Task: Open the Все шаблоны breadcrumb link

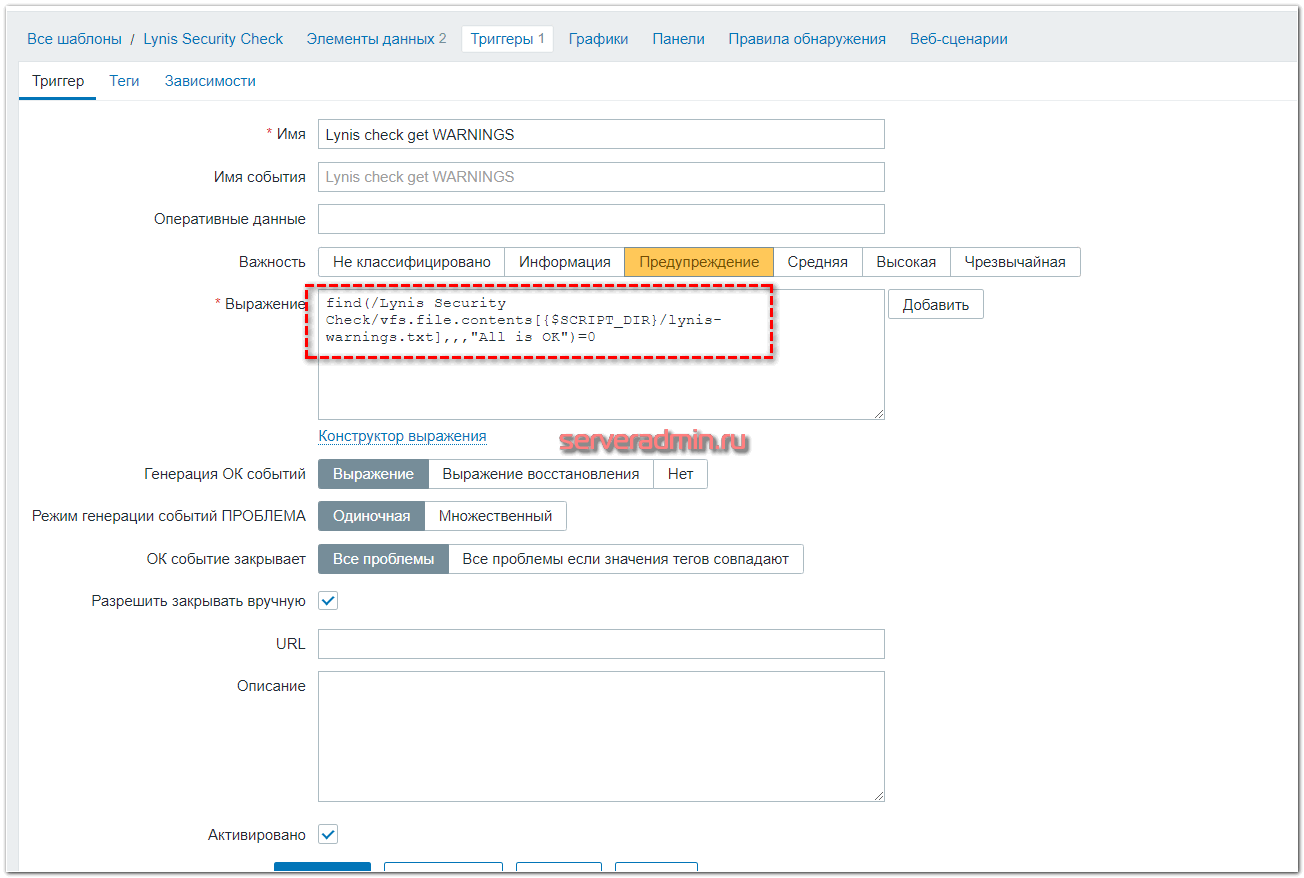Action: point(74,39)
